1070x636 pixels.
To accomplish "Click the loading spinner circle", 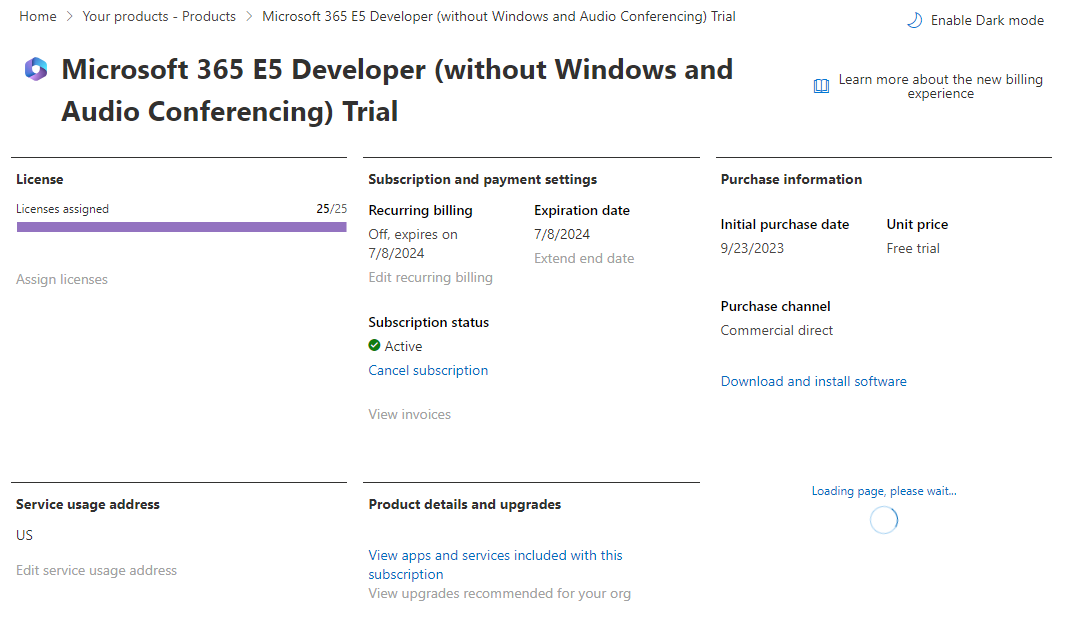I will (x=884, y=520).
